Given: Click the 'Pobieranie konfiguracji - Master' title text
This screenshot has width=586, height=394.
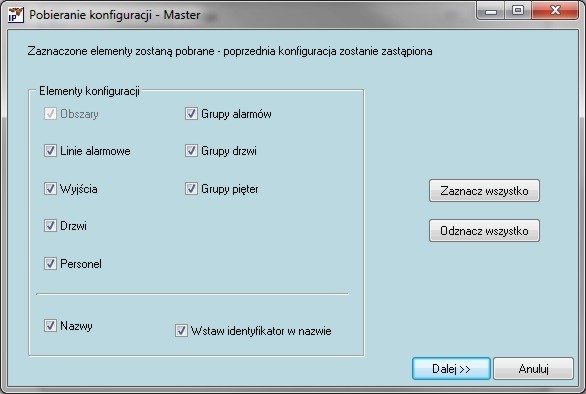Looking at the screenshot, I should 115,15.
